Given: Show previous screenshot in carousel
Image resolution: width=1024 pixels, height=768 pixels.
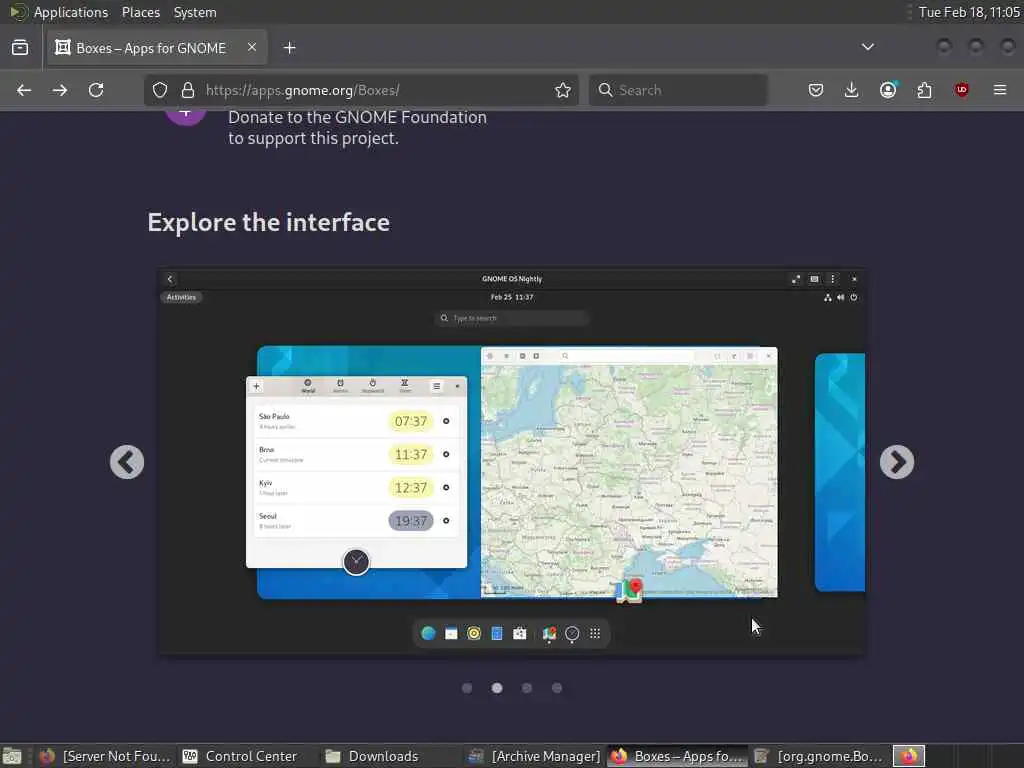Looking at the screenshot, I should click(x=127, y=462).
